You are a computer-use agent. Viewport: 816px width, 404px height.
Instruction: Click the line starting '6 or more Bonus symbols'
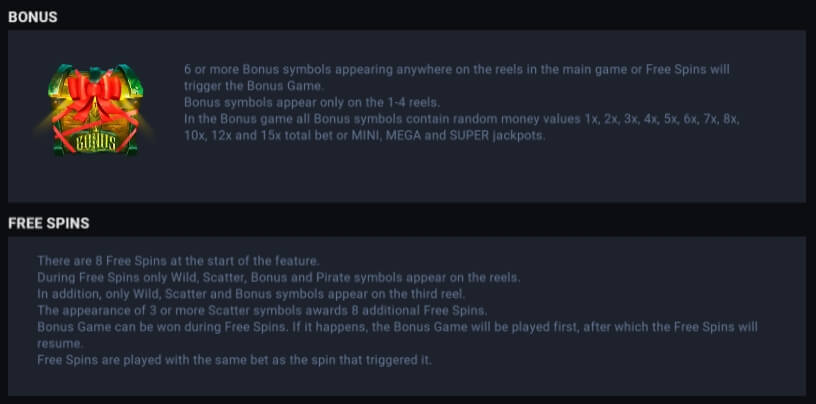[x=456, y=69]
